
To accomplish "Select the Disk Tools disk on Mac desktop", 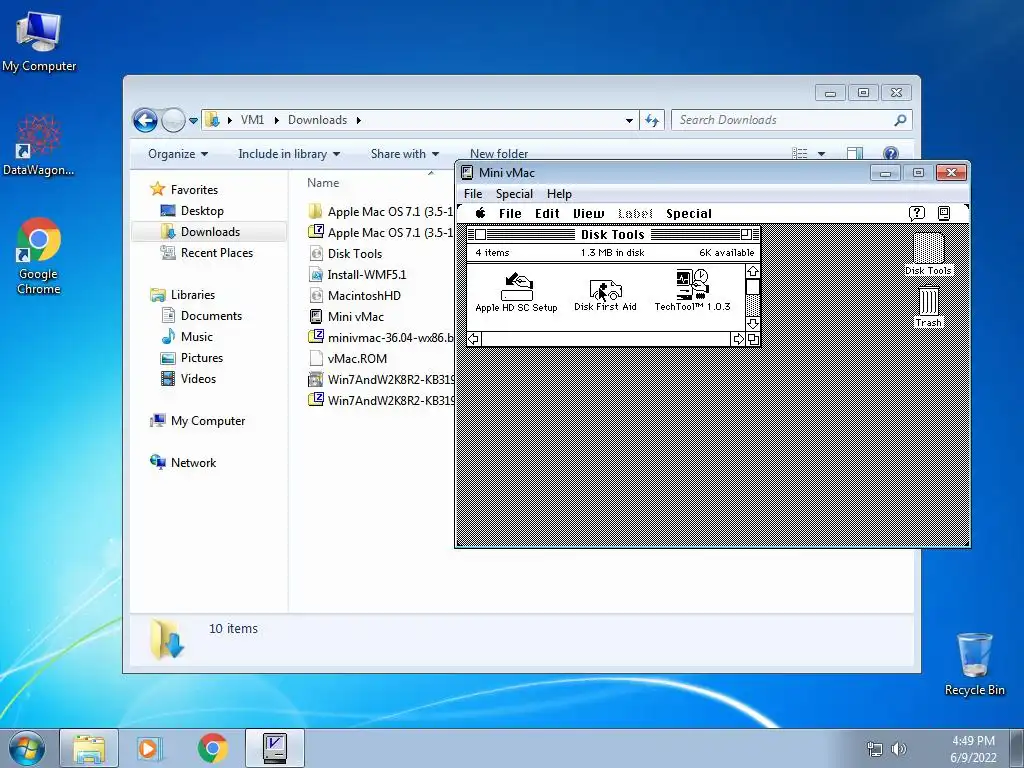I will (x=928, y=253).
